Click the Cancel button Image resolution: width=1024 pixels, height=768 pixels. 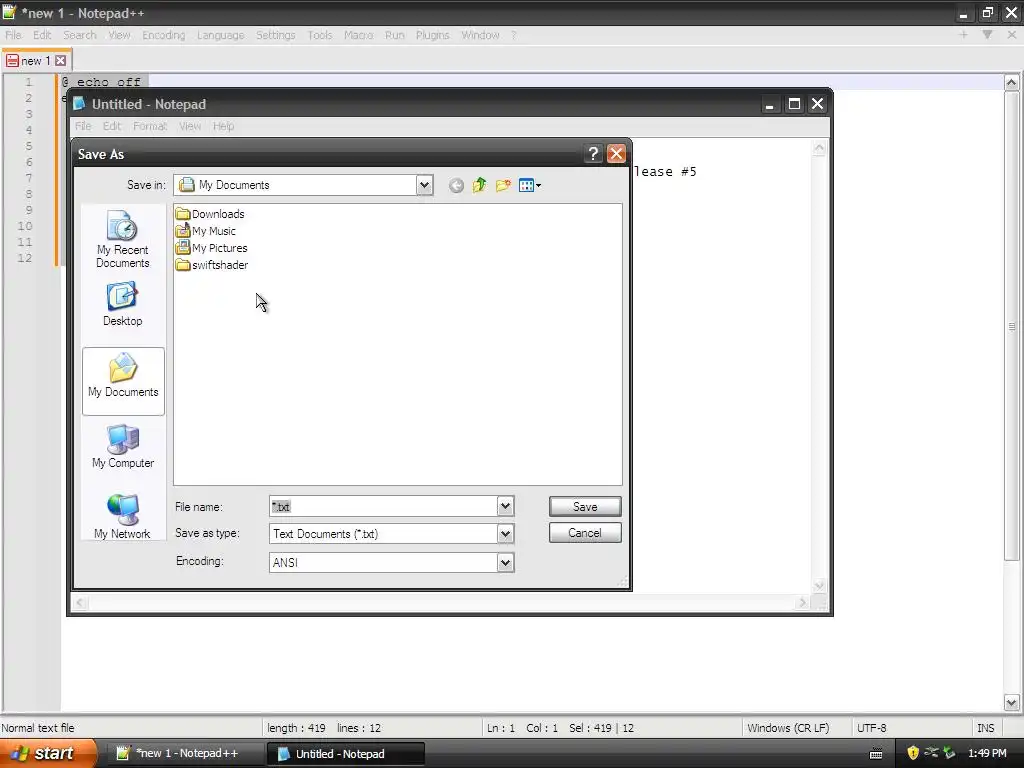coord(585,533)
